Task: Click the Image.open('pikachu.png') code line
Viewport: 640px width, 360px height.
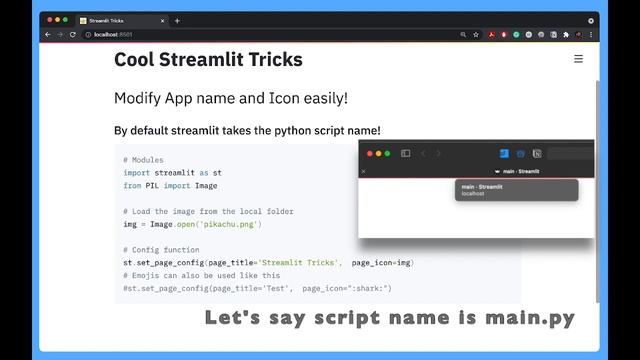Action: [x=192, y=224]
